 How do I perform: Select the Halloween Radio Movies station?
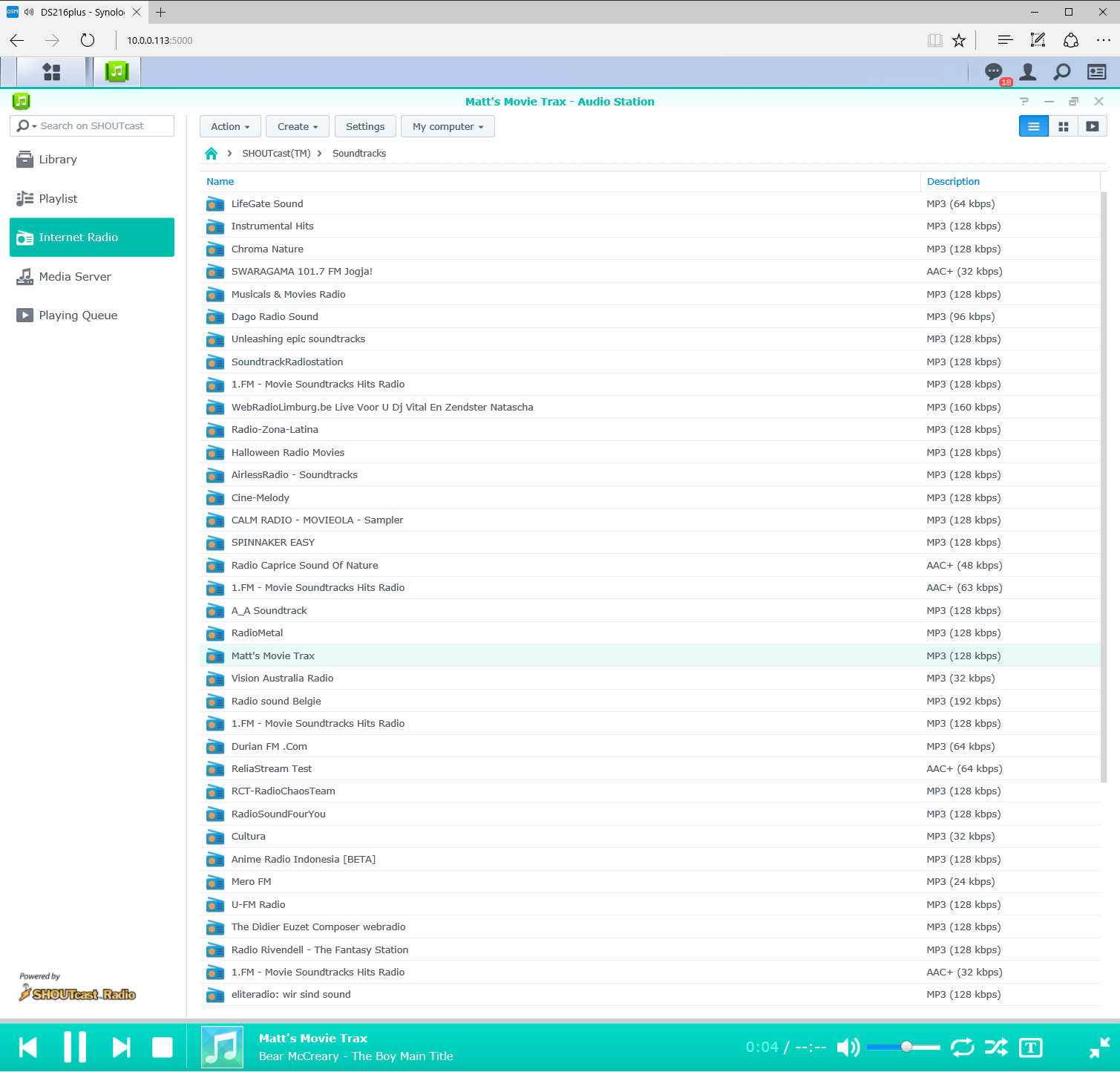tap(649, 453)
